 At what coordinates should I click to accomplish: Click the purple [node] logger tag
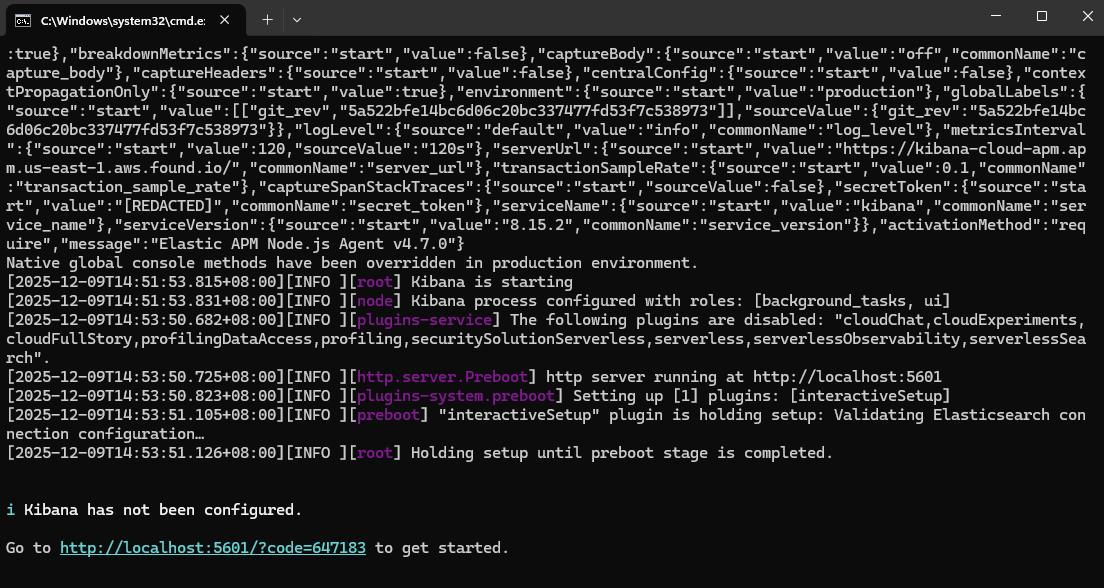(375, 301)
